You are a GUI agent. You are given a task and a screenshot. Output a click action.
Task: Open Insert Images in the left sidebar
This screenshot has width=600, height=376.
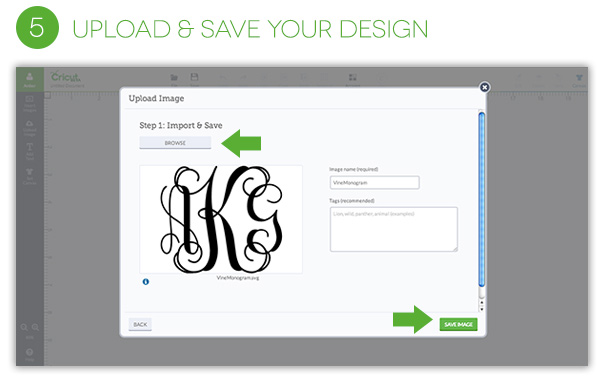click(29, 104)
